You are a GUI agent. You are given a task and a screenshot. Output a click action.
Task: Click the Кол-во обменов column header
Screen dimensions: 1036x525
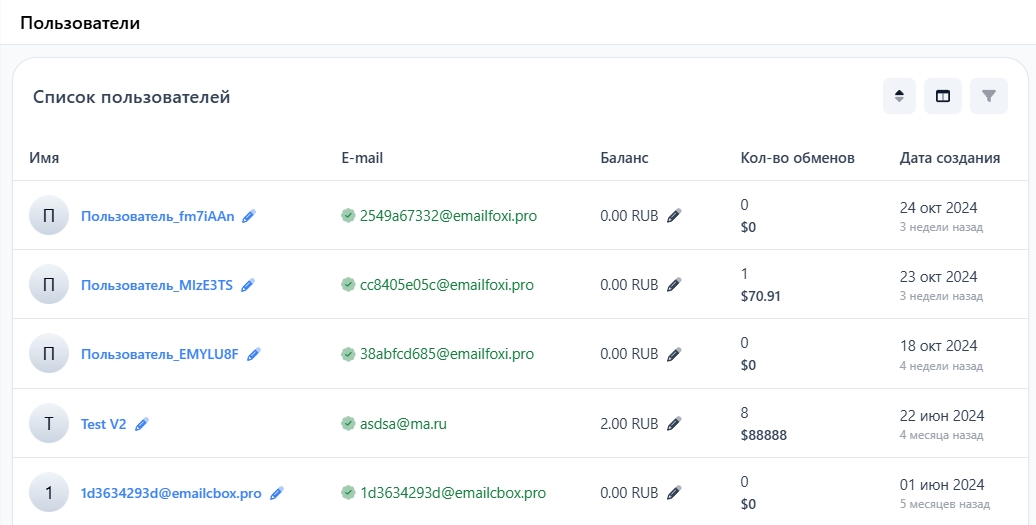(x=797, y=158)
